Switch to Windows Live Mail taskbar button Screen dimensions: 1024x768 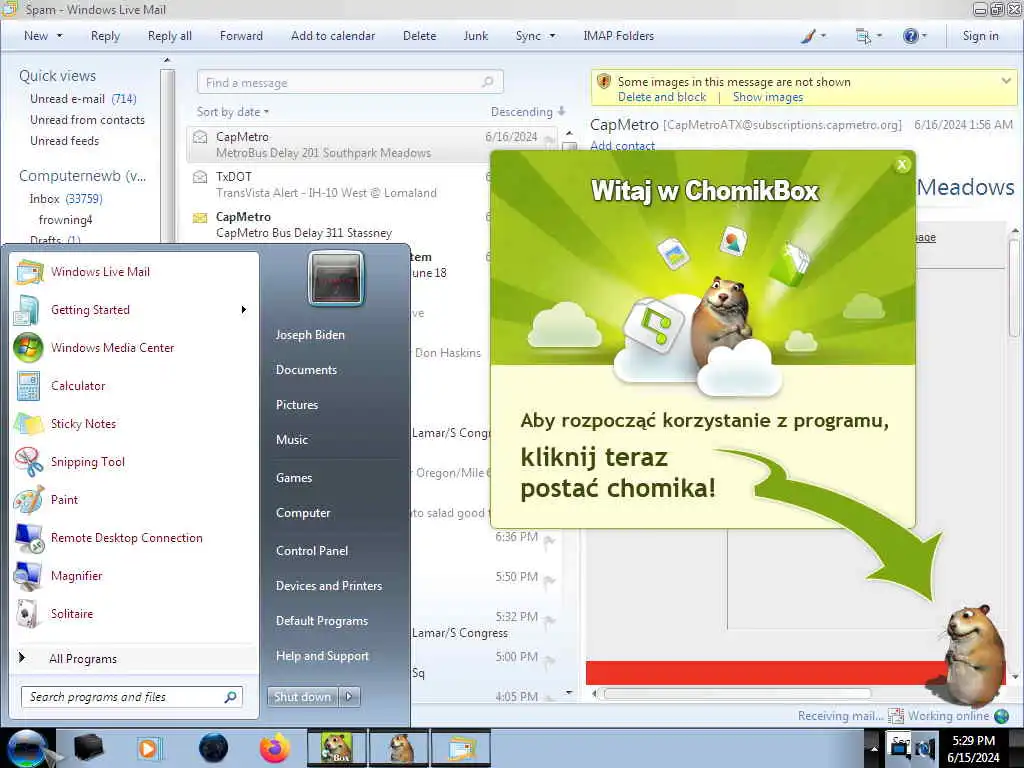pos(460,748)
